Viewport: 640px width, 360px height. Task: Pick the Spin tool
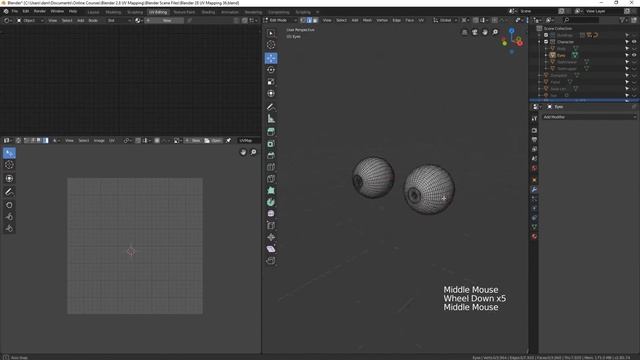point(271,202)
